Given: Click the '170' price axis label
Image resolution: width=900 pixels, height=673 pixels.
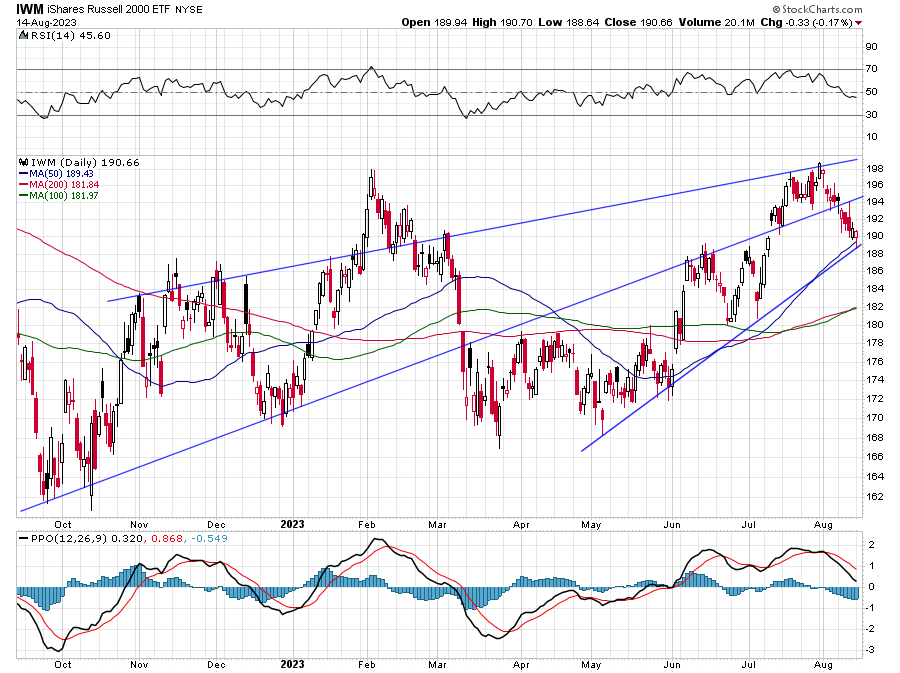Looking at the screenshot, I should click(875, 418).
